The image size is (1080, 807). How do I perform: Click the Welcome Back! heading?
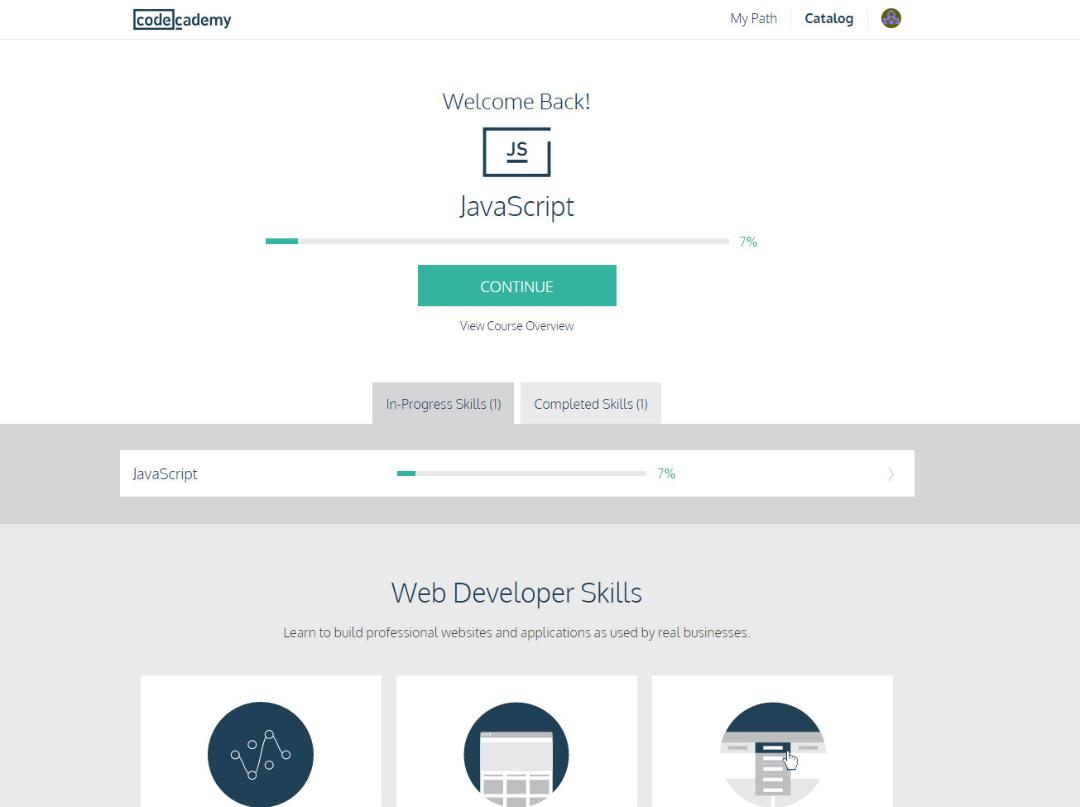[x=517, y=101]
